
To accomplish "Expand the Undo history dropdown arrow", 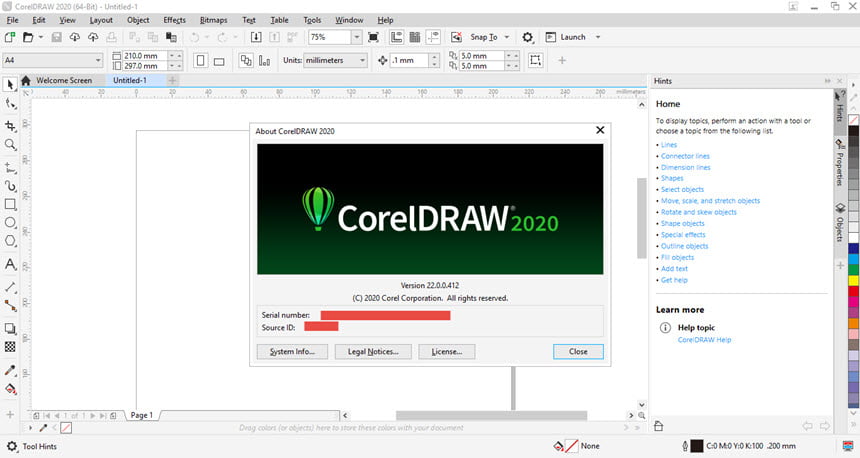I will pos(207,37).
